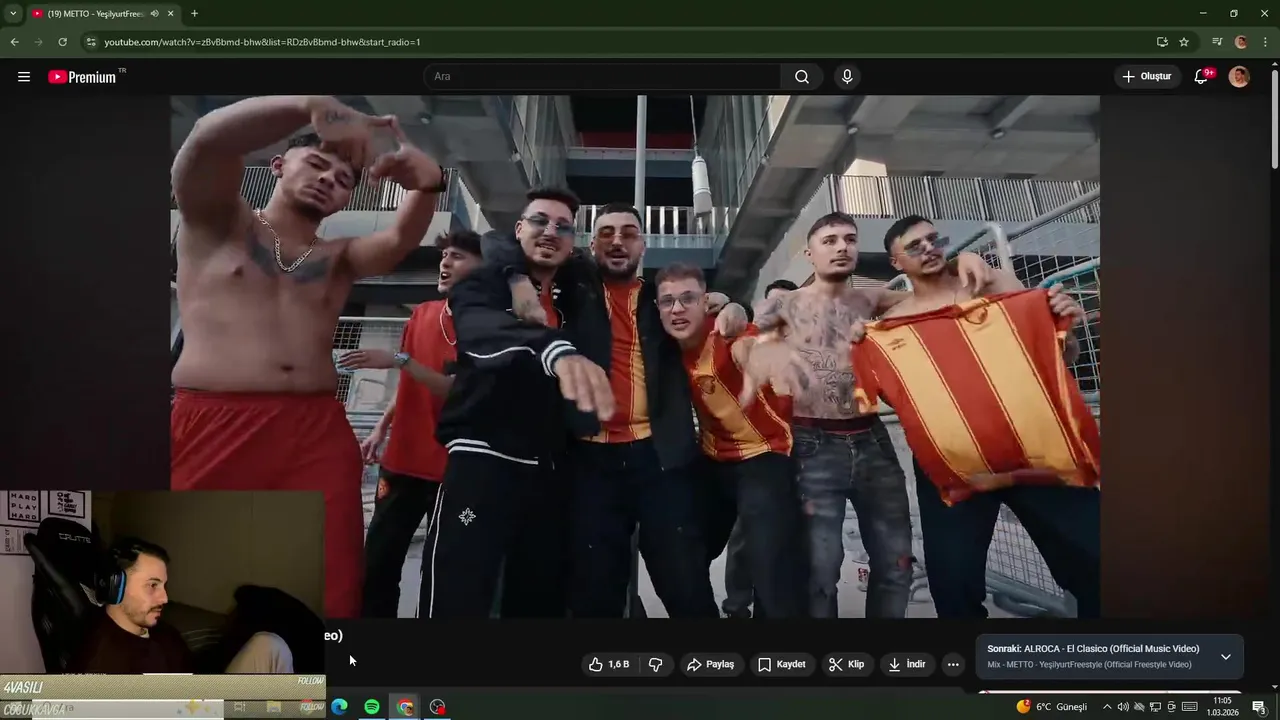Expand the Sonraki mix playlist panel

pyautogui.click(x=1226, y=657)
